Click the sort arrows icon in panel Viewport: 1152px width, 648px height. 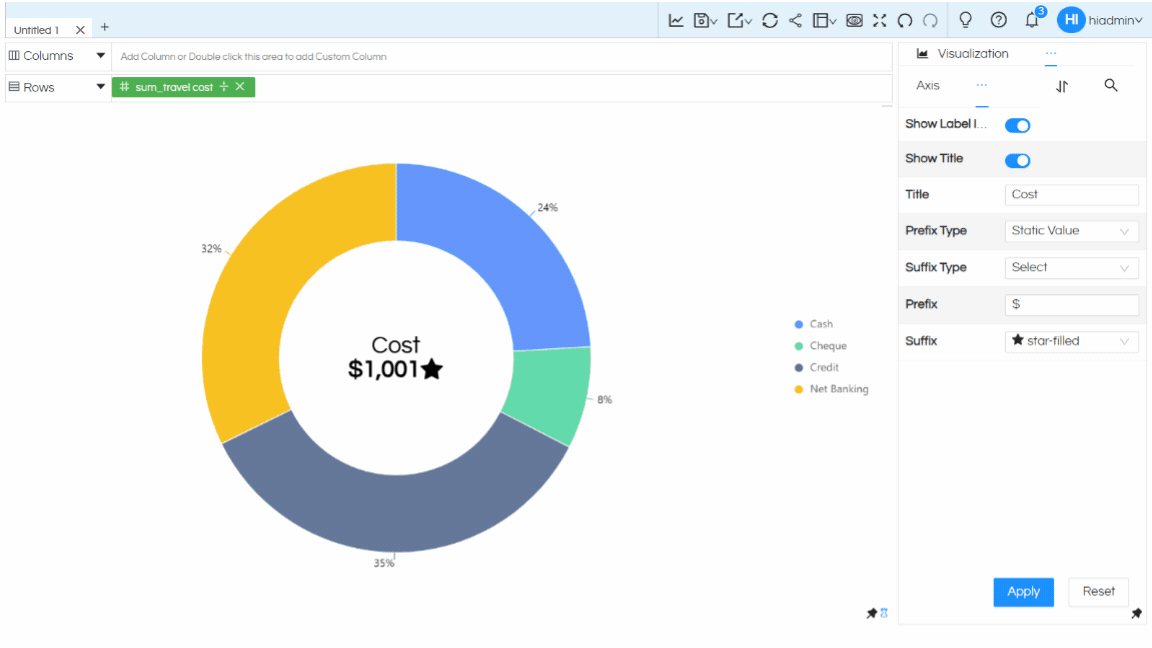pos(1062,86)
